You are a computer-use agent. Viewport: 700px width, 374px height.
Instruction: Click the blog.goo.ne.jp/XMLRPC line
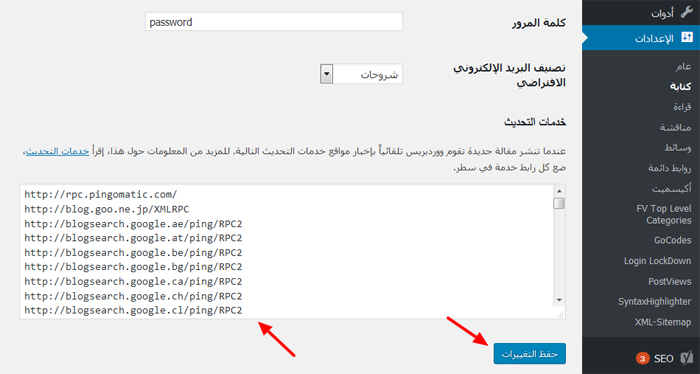click(107, 209)
